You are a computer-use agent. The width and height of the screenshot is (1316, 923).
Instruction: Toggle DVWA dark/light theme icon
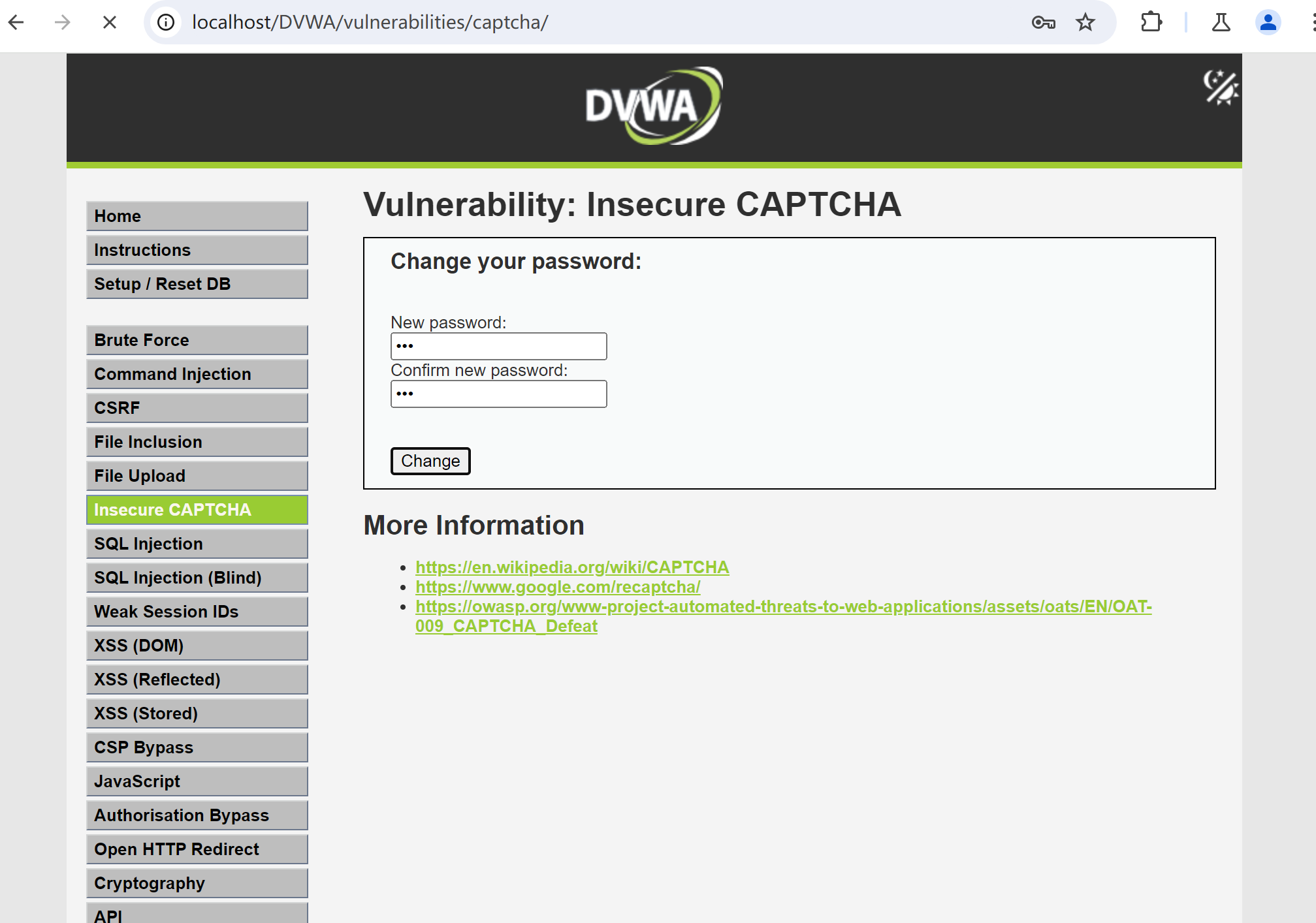tap(1221, 87)
